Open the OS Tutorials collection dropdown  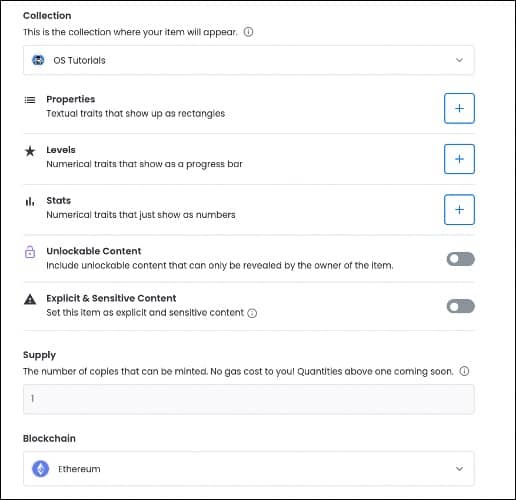pos(248,60)
